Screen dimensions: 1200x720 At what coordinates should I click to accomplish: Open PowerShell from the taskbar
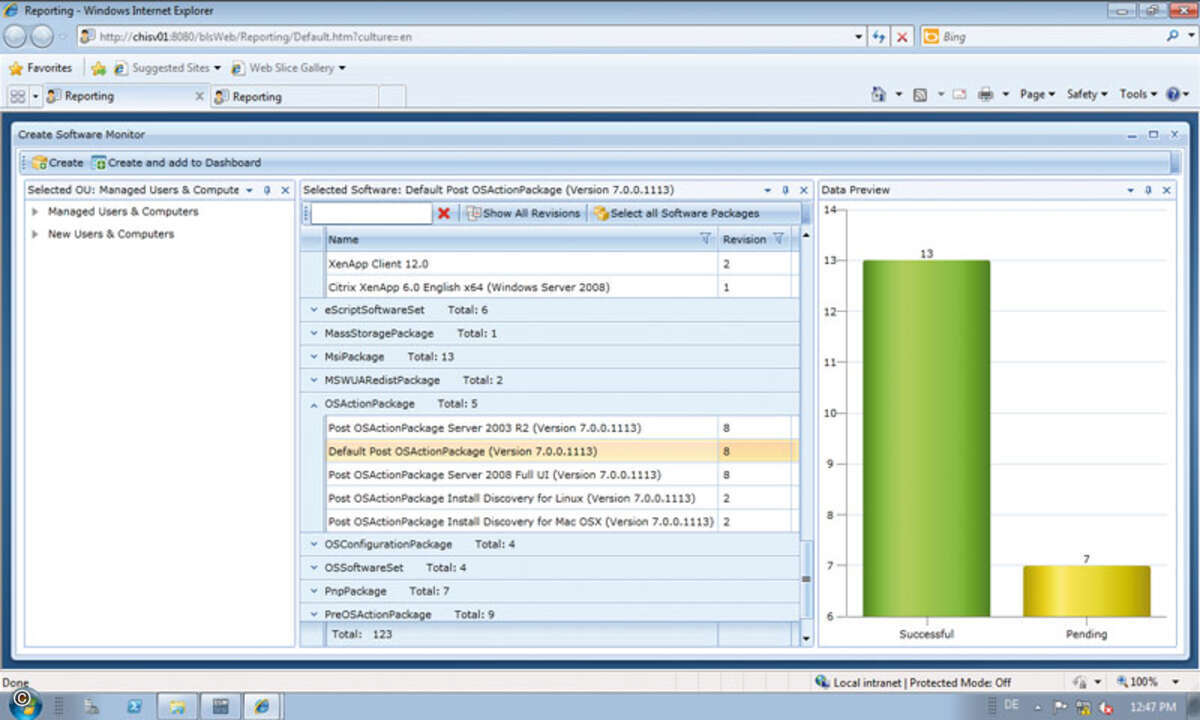[x=134, y=706]
